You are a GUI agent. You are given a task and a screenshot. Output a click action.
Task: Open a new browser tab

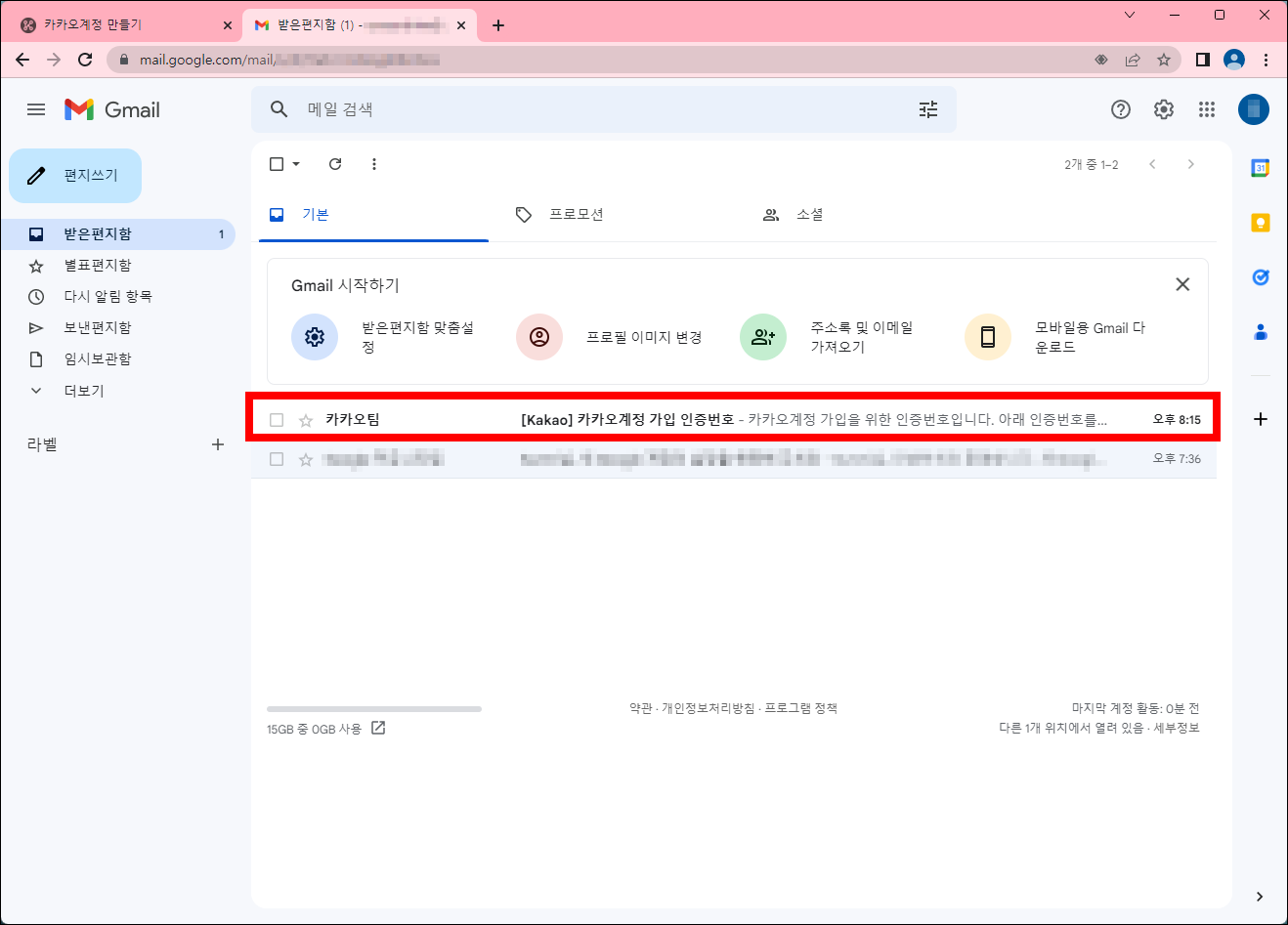[498, 25]
